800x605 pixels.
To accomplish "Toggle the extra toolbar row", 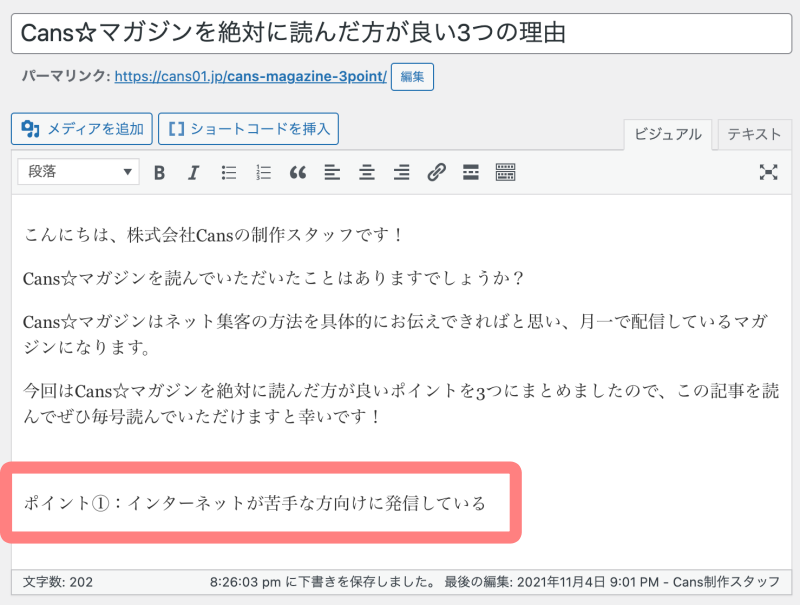I will pyautogui.click(x=505, y=172).
